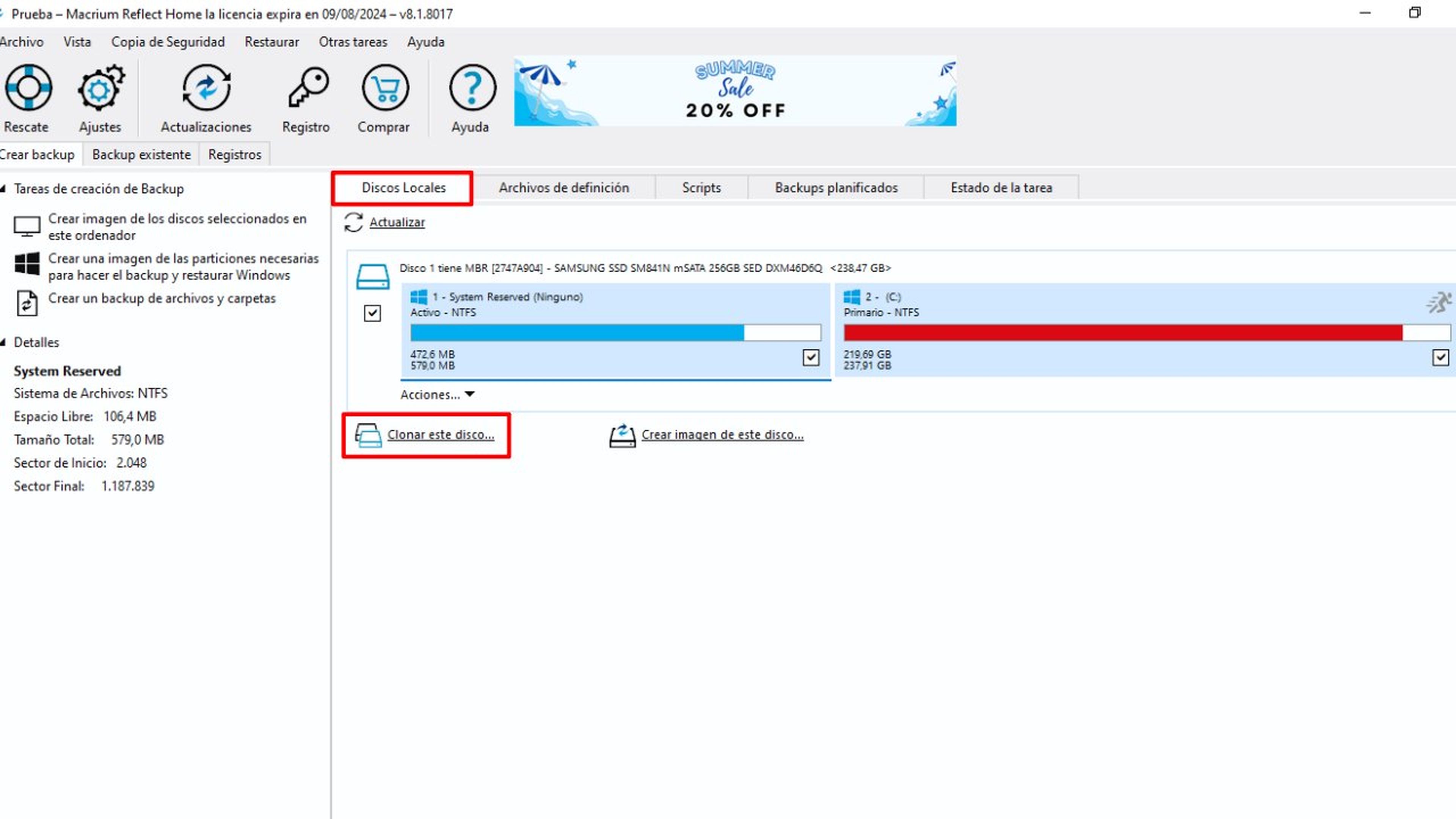The image size is (1456, 819).
Task: Click the blue System Reserved usage bar
Action: click(615, 333)
